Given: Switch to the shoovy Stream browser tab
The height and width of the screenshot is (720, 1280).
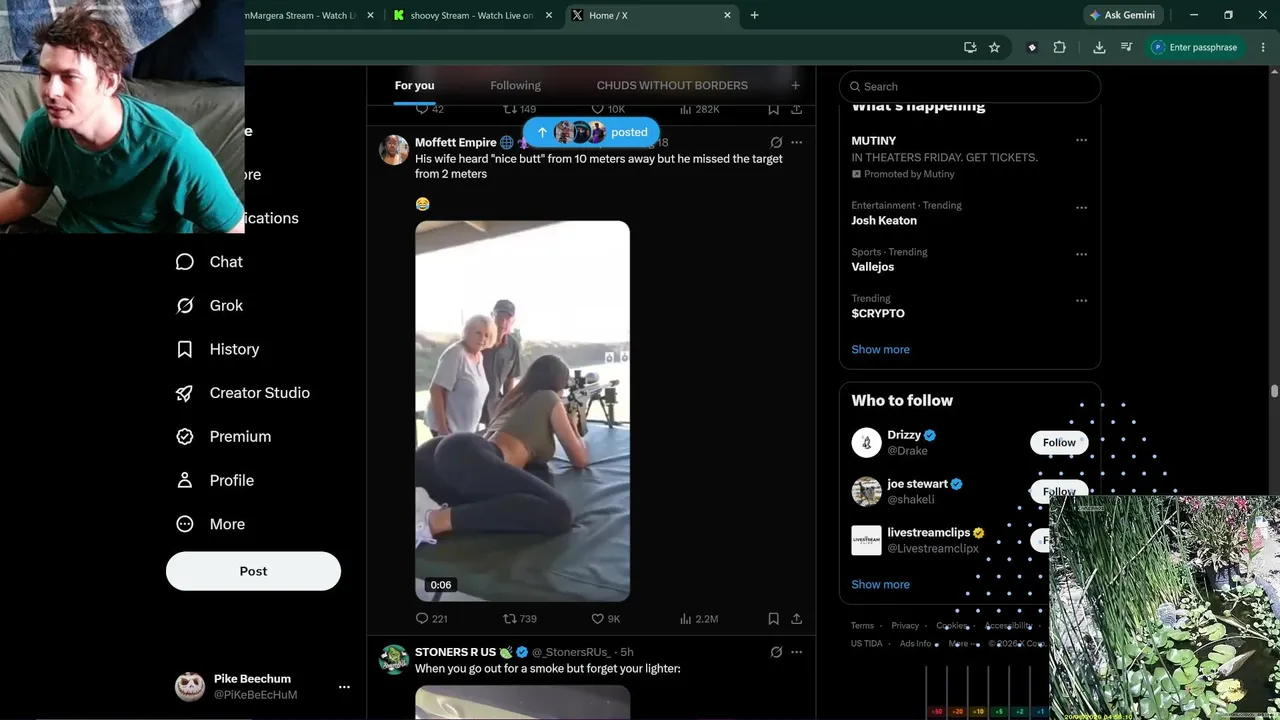Looking at the screenshot, I should coord(472,15).
